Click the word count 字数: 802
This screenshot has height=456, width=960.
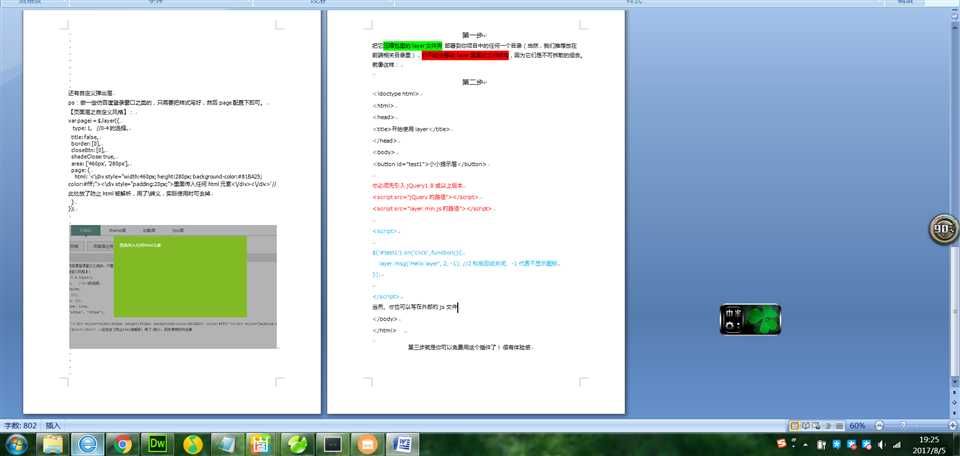(x=21, y=425)
